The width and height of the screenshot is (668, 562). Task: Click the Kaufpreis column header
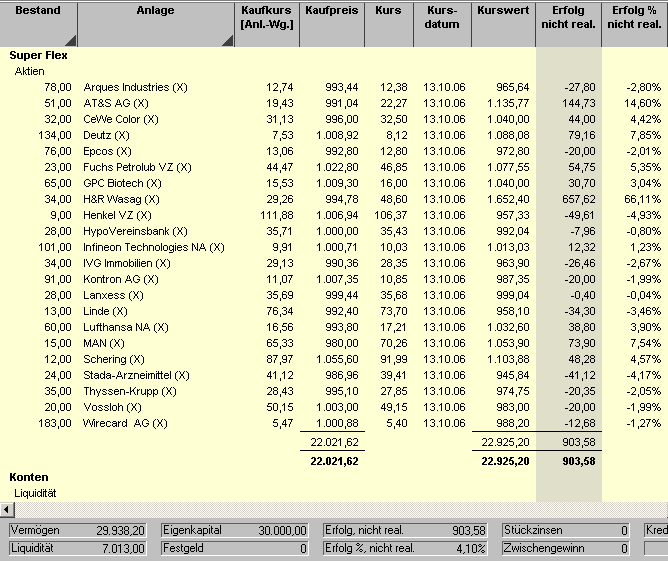[x=332, y=24]
